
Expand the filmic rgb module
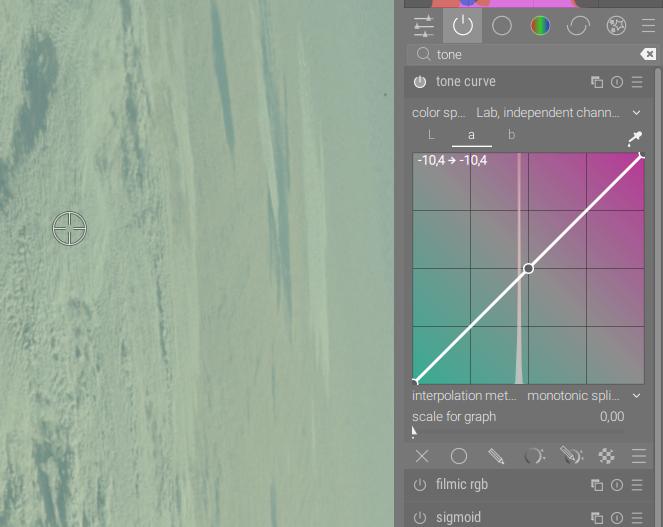(x=462, y=484)
